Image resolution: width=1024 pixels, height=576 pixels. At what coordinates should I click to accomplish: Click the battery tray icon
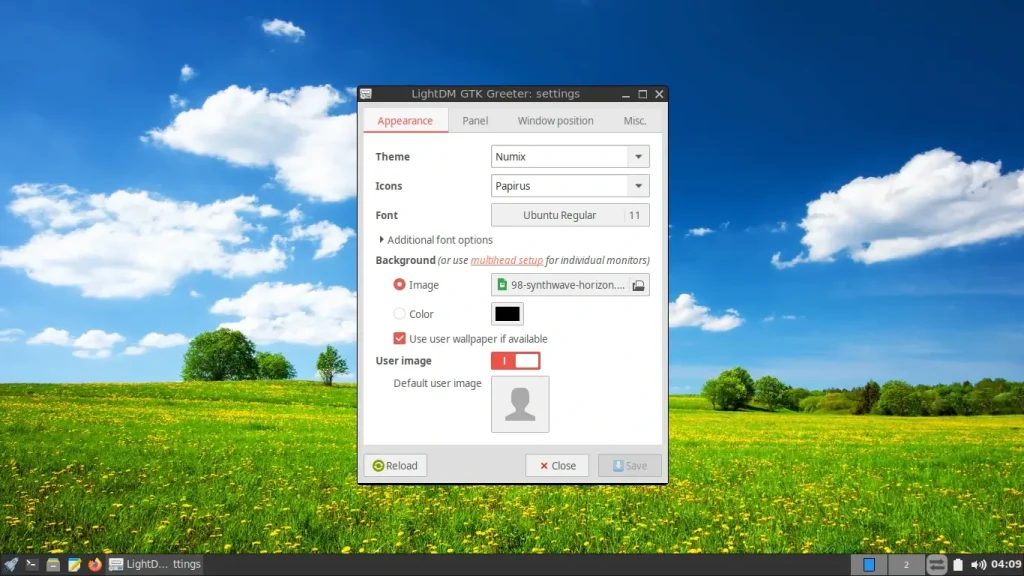click(957, 564)
